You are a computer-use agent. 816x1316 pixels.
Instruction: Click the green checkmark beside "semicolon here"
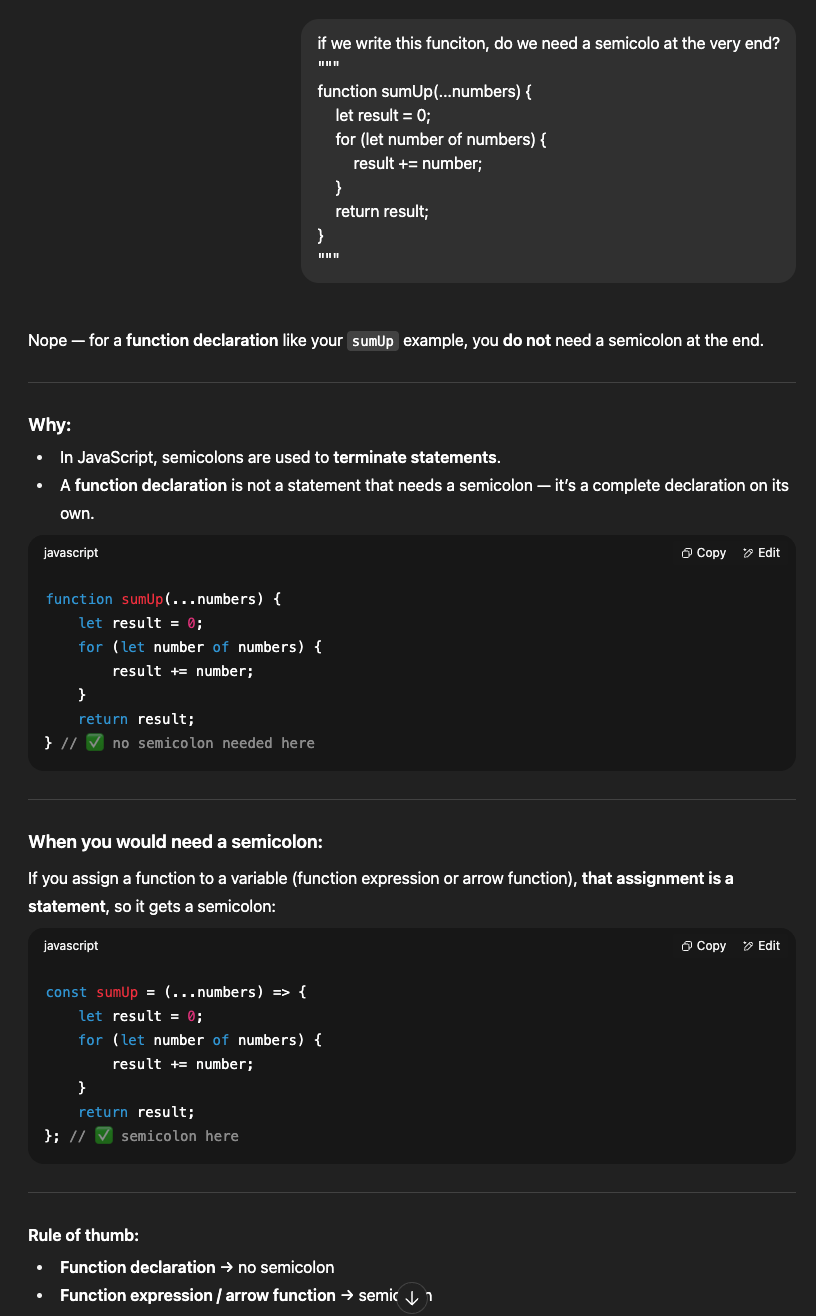[104, 1136]
